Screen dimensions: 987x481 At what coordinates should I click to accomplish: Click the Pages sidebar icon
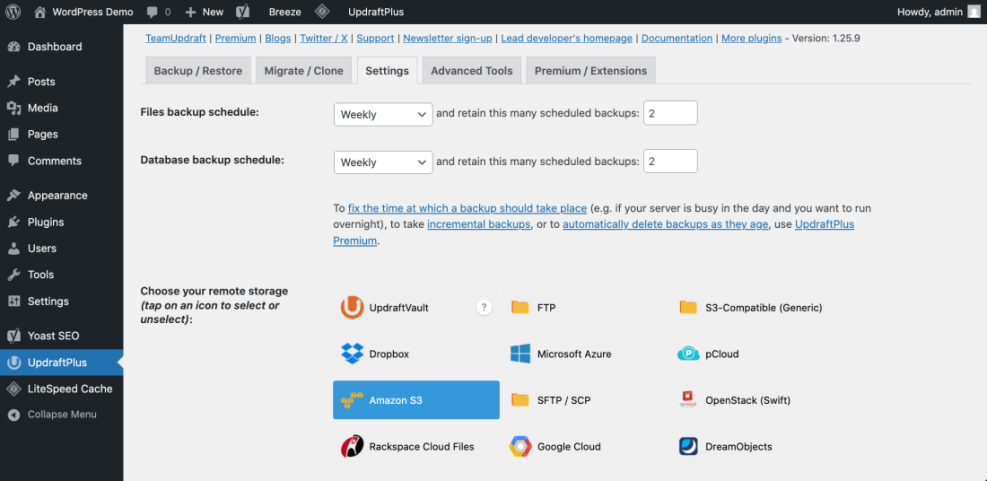coord(14,134)
